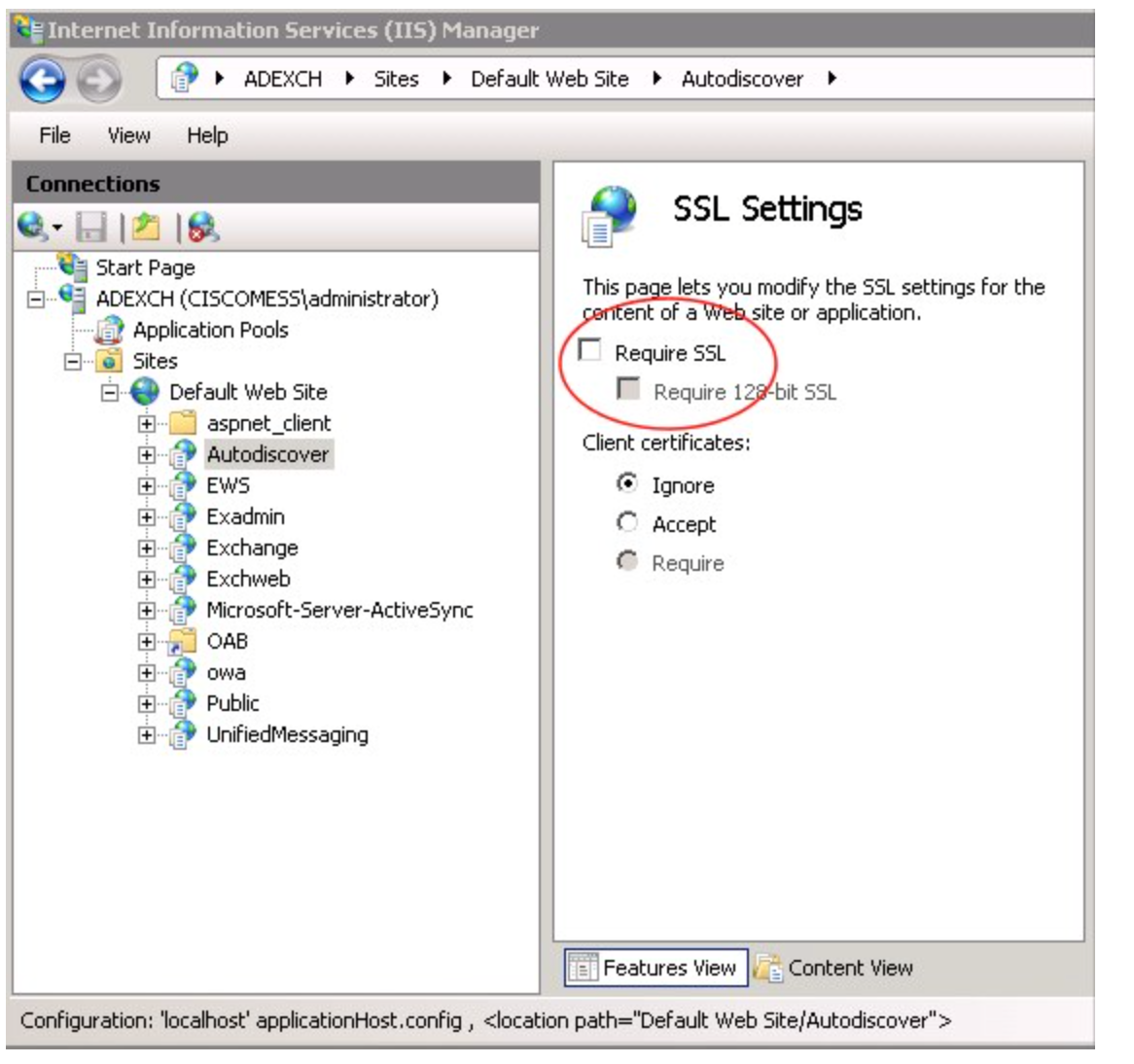Screen dimensions: 1134x1064
Task: Open the Create new connection globe icon
Action: 33,228
